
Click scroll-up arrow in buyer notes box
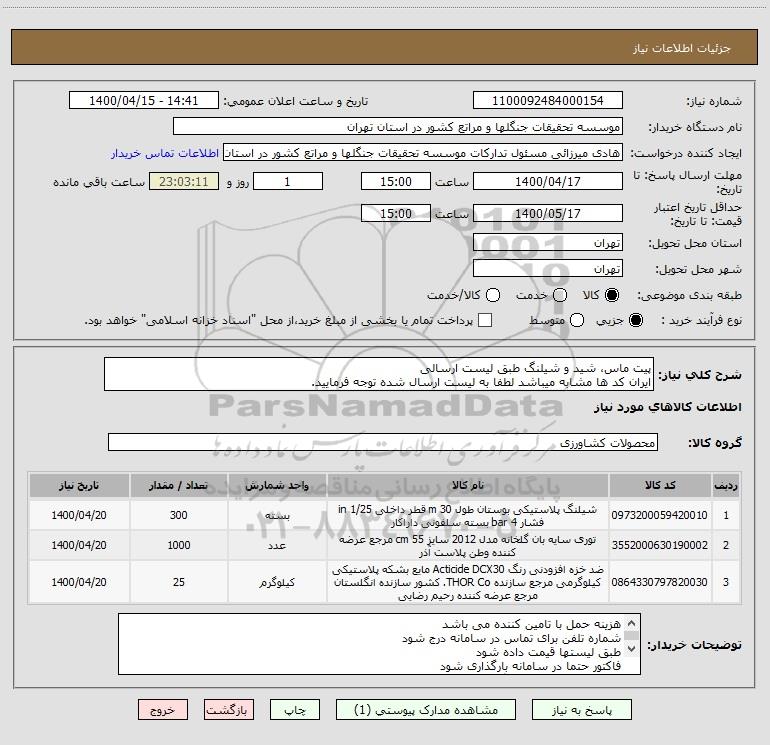coord(632,623)
